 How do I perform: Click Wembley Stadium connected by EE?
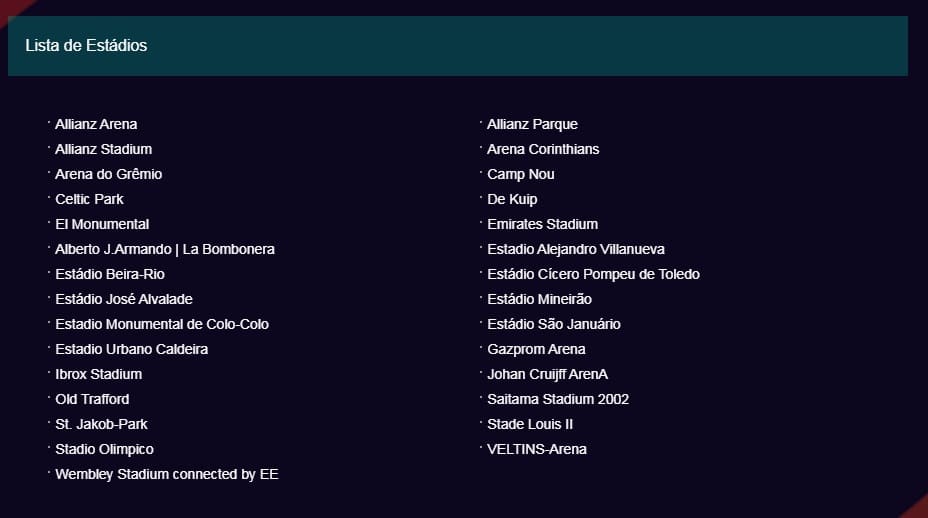coord(167,474)
